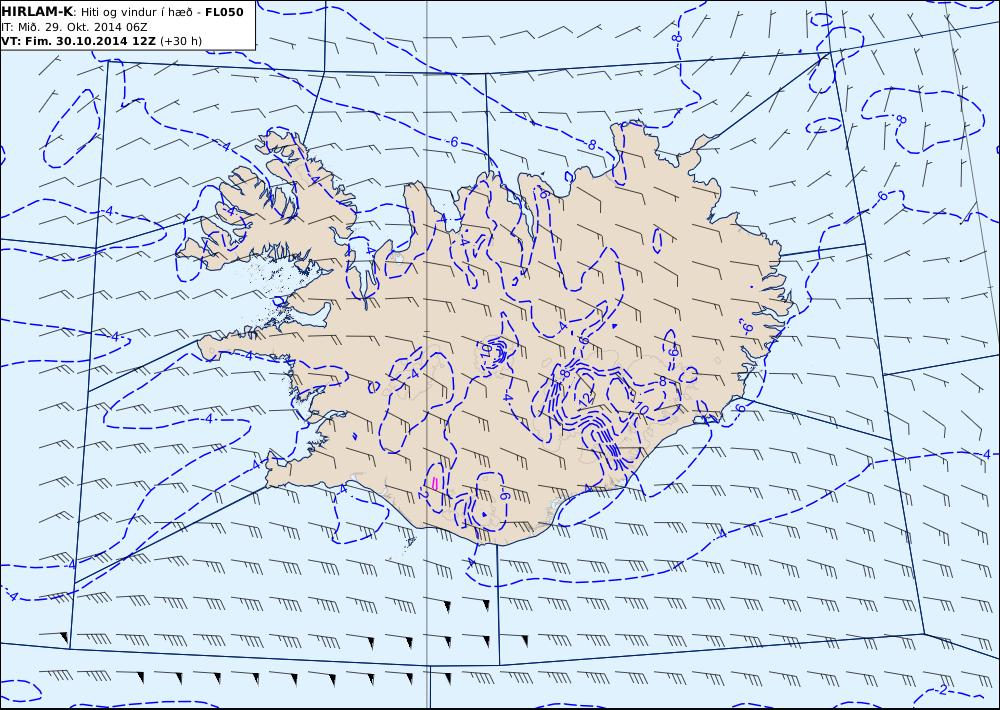Image resolution: width=1000 pixels, height=710 pixels.
Task: Select the 'IT: Mið. 29. Okt. 2014 06Z' line
Action: tap(75, 27)
